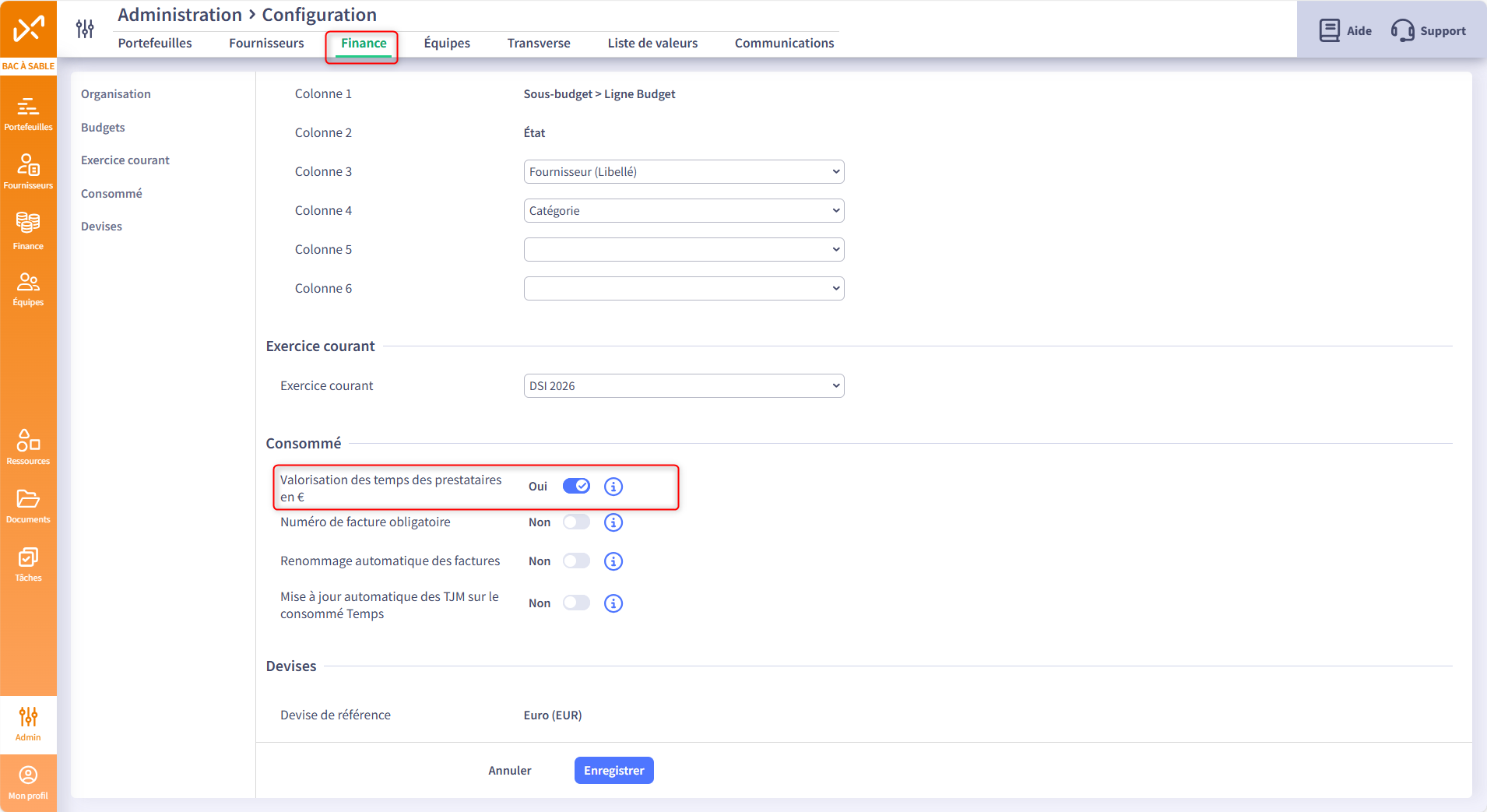Open Mon profil in the sidebar

28,782
